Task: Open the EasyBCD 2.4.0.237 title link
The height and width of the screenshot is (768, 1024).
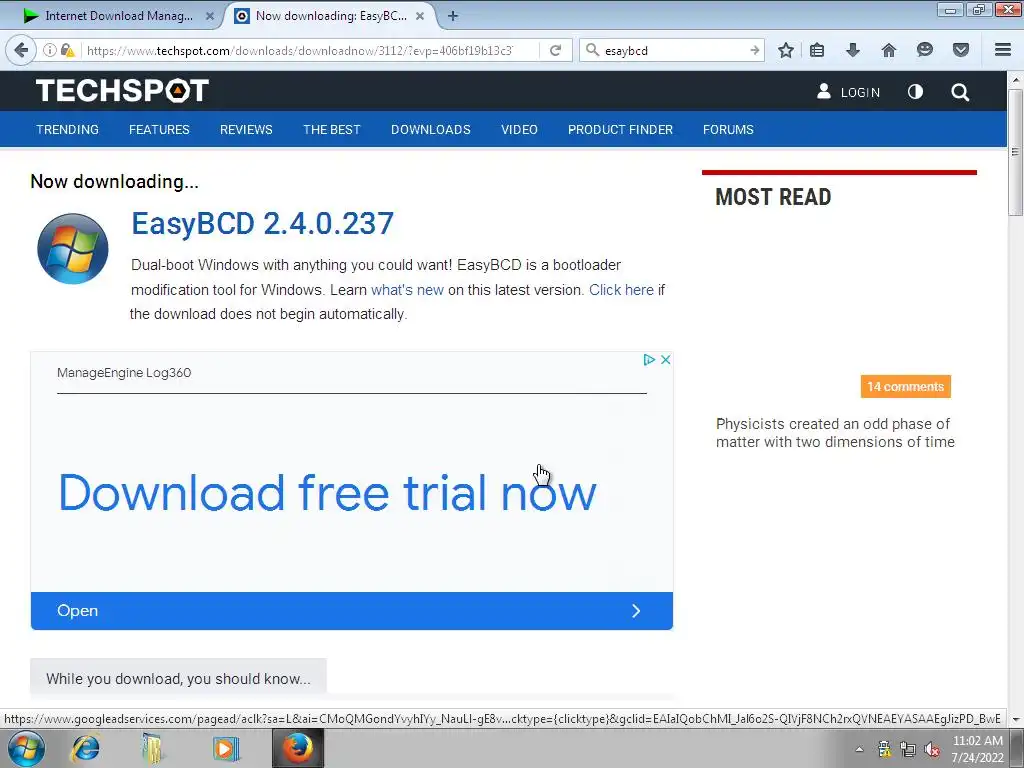Action: coord(263,223)
